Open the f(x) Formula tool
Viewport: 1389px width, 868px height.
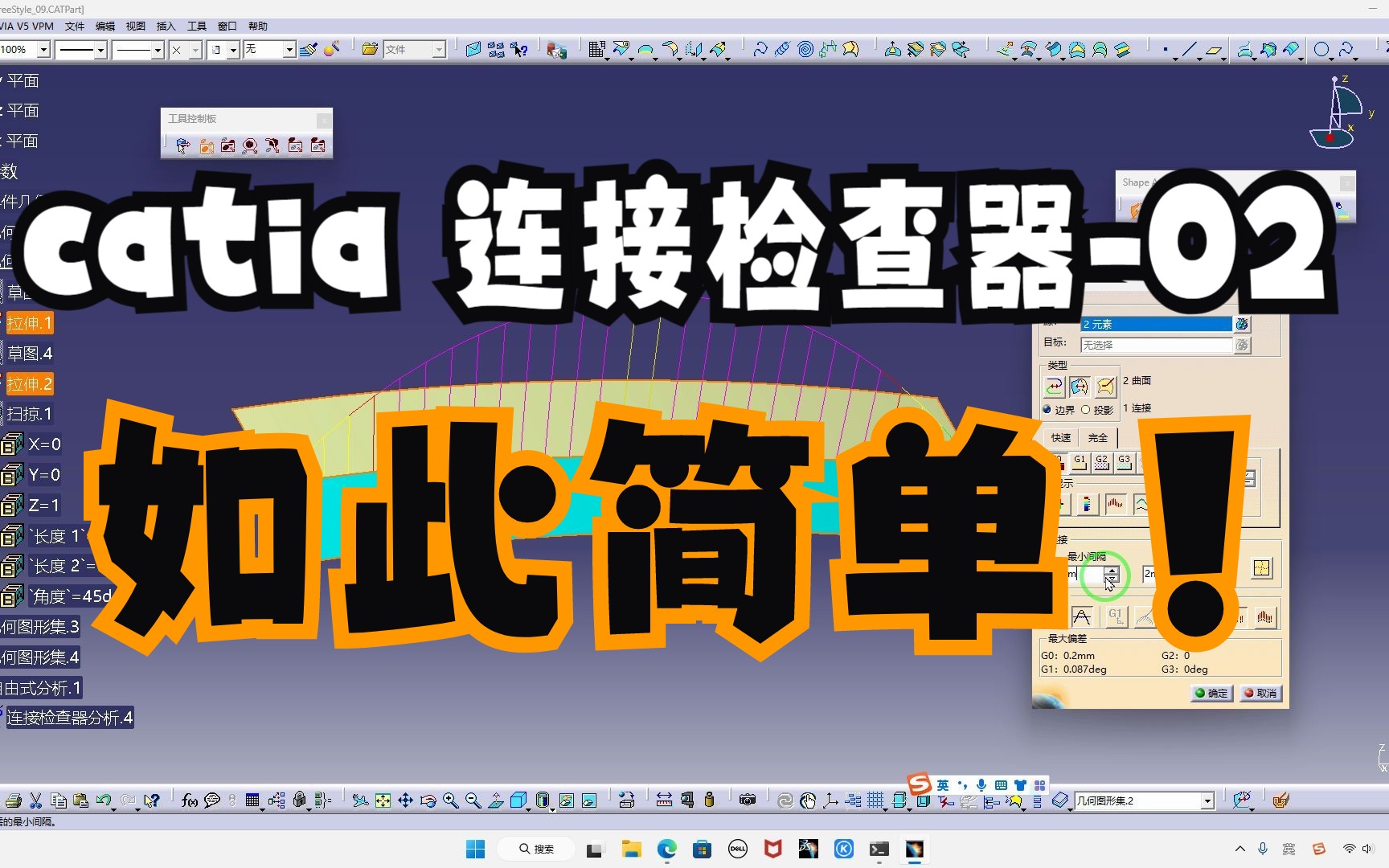tap(190, 801)
